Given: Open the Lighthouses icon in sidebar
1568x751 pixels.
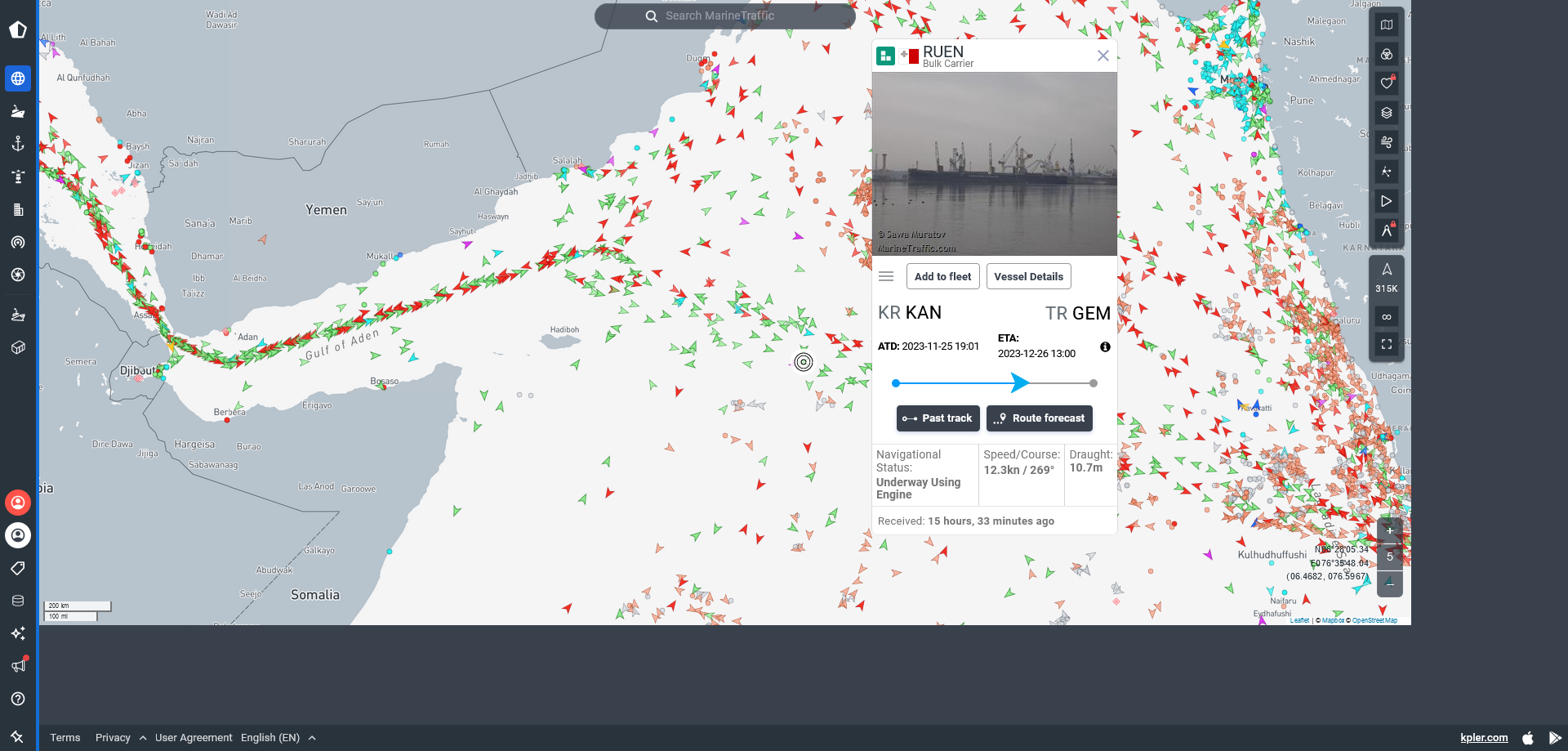Looking at the screenshot, I should click(18, 177).
